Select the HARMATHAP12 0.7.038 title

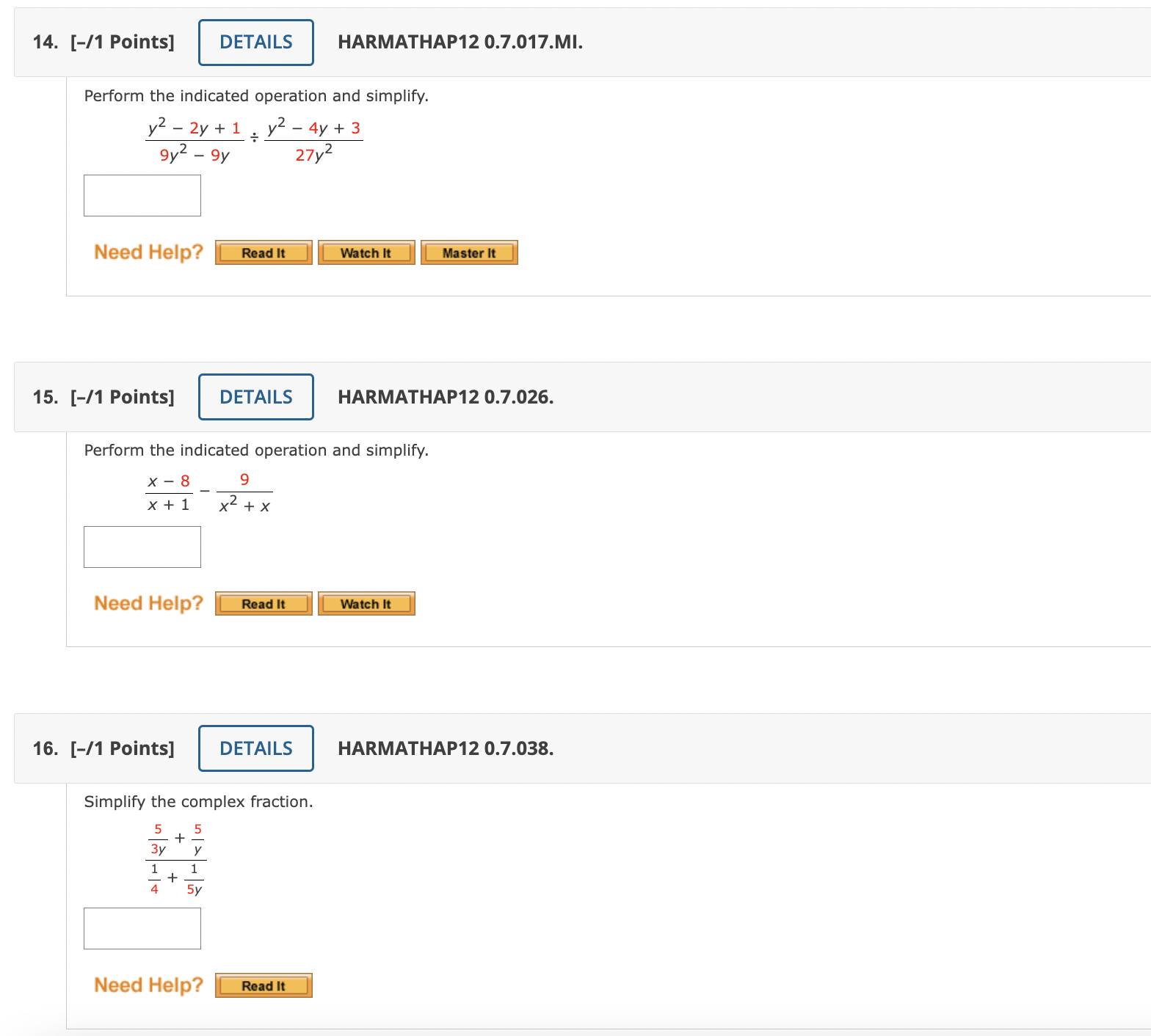445,748
